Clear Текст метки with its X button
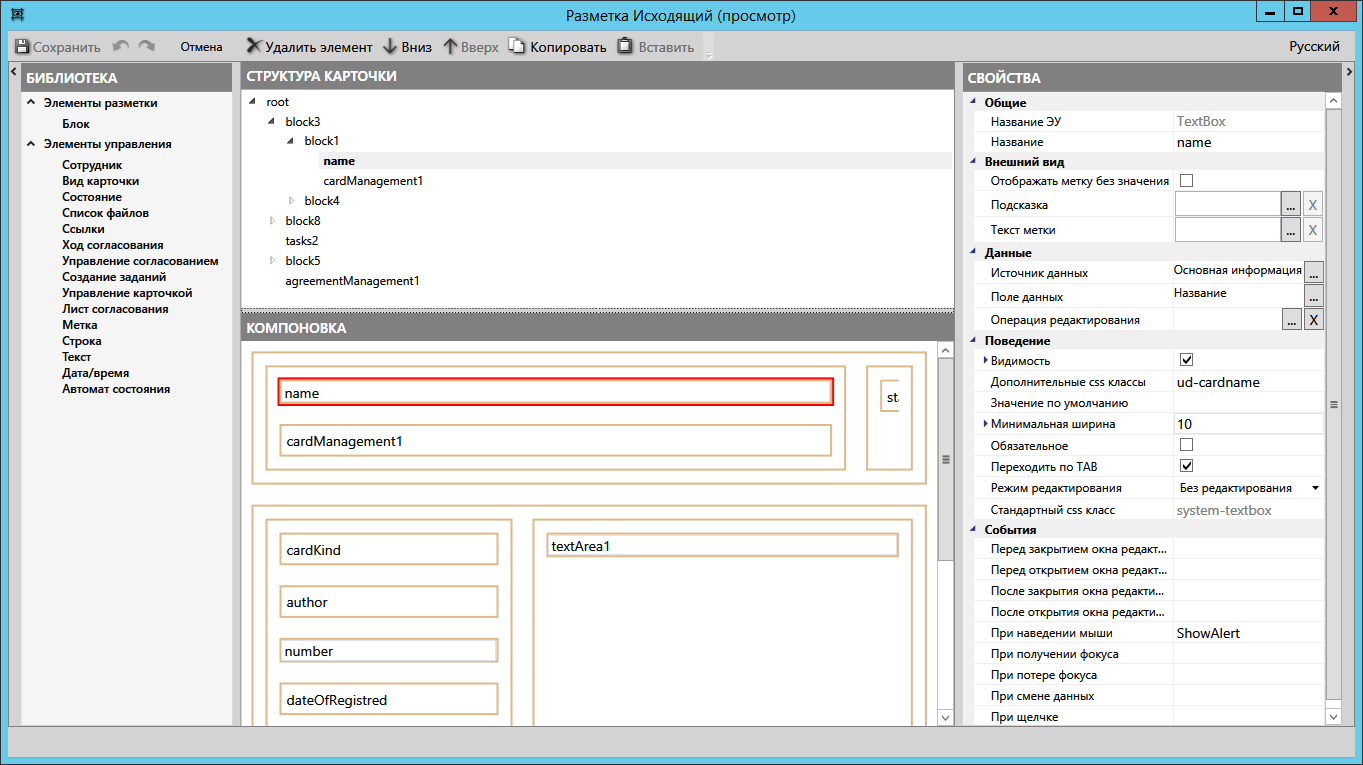Screen dimensions: 1363x765 pyautogui.click(x=1313, y=230)
